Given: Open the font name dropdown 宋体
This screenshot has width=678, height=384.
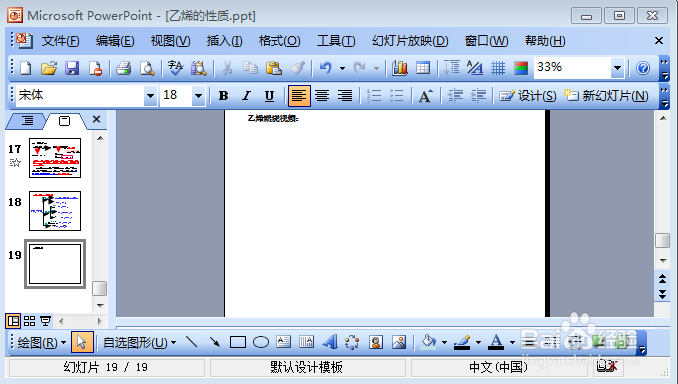Looking at the screenshot, I should point(150,96).
